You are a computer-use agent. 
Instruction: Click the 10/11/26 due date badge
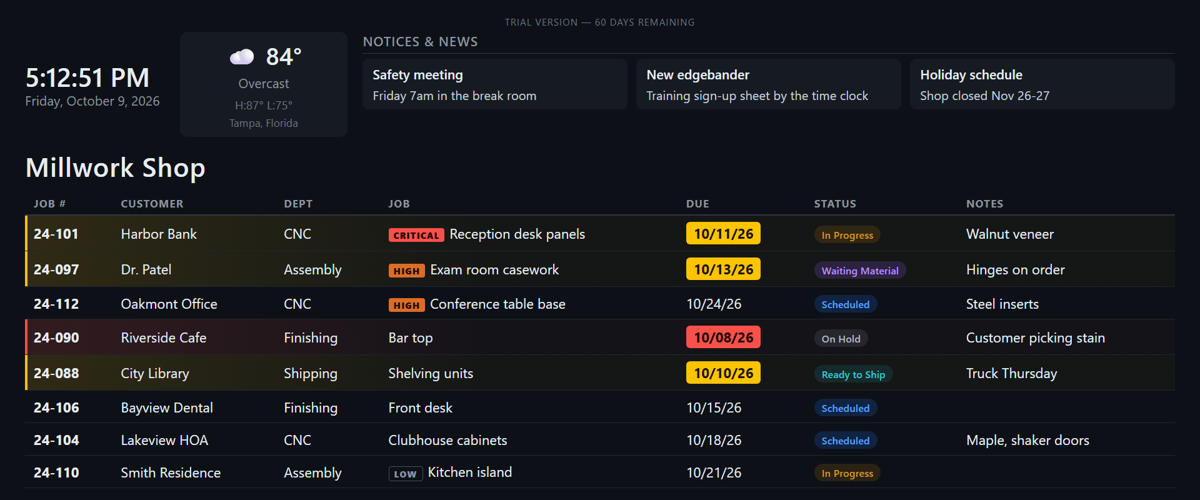pos(723,234)
